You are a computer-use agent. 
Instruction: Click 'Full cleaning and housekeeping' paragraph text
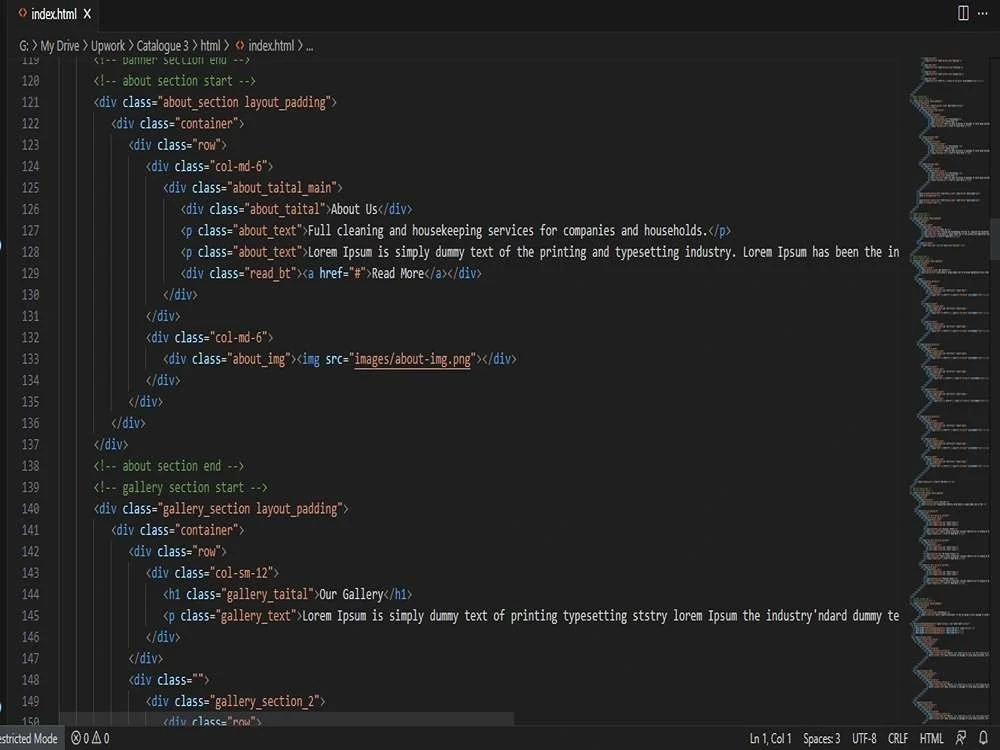[x=508, y=230]
